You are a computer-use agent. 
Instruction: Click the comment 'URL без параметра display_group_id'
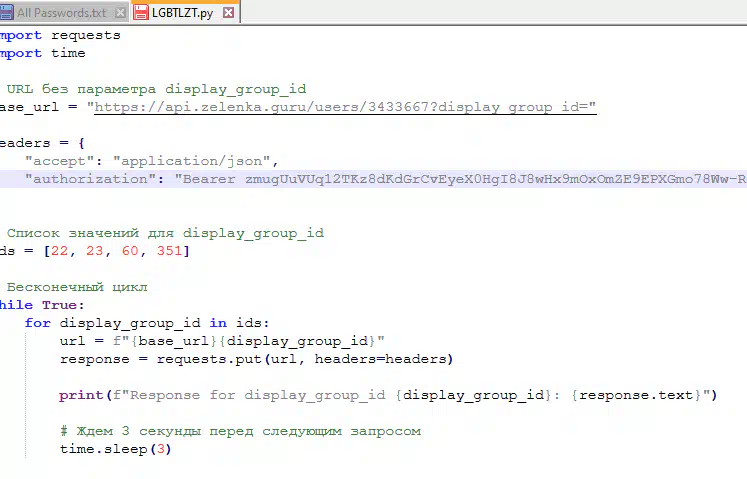(x=156, y=89)
